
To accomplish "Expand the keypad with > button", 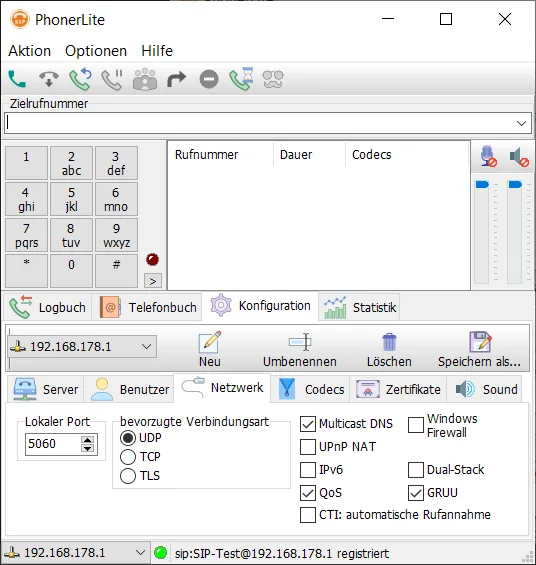I will pyautogui.click(x=153, y=281).
